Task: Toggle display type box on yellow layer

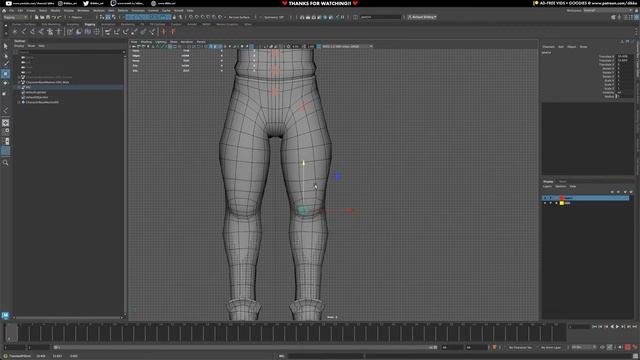Action: tap(556, 203)
